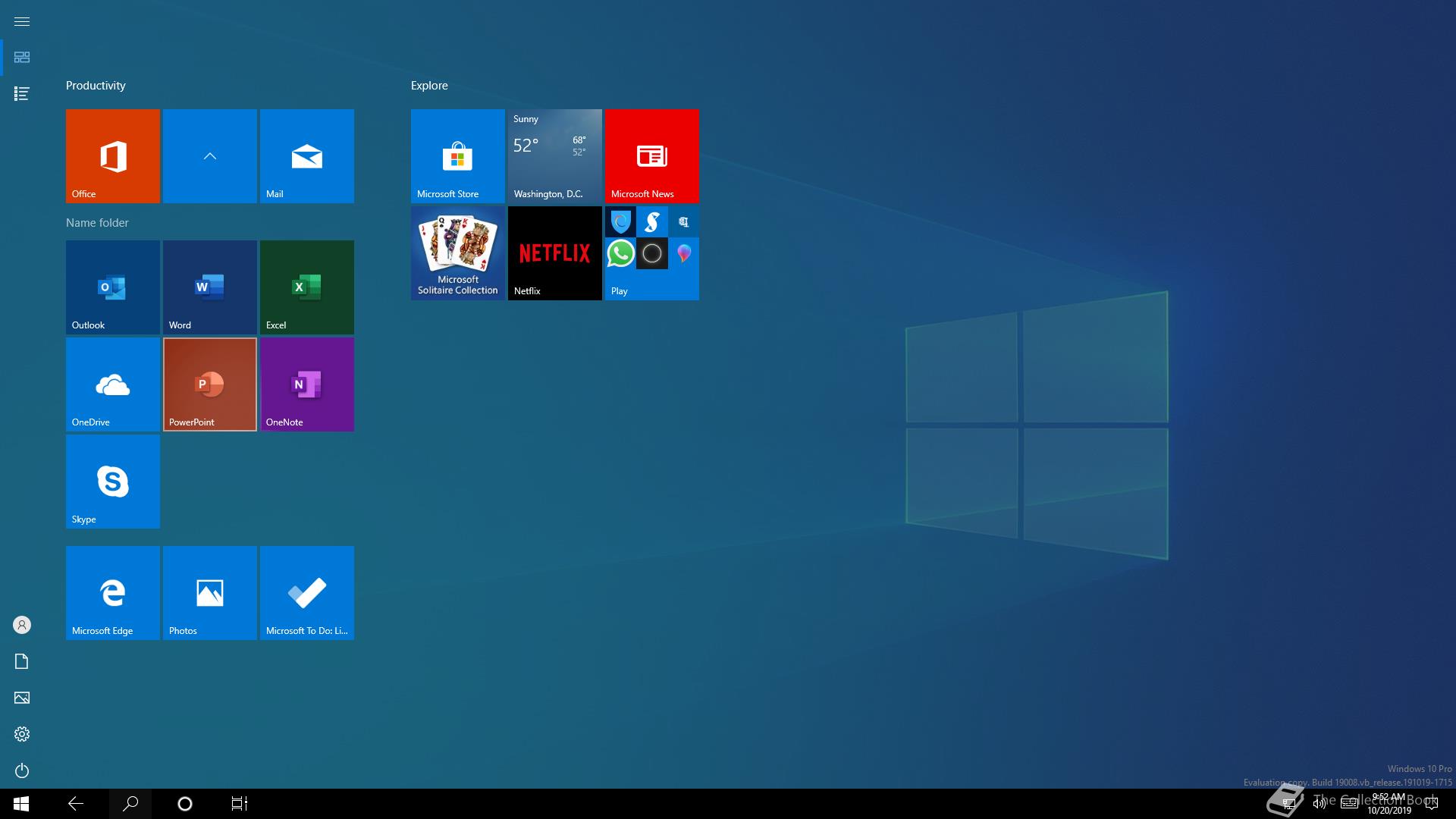Open the OneNote tile
The width and height of the screenshot is (1456, 819).
pyautogui.click(x=307, y=384)
